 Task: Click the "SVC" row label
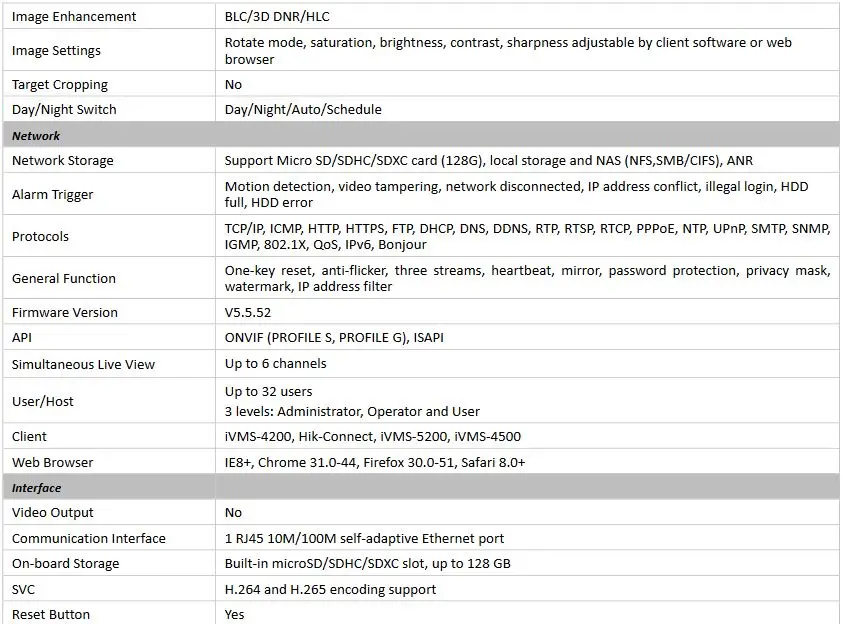[x=23, y=590]
